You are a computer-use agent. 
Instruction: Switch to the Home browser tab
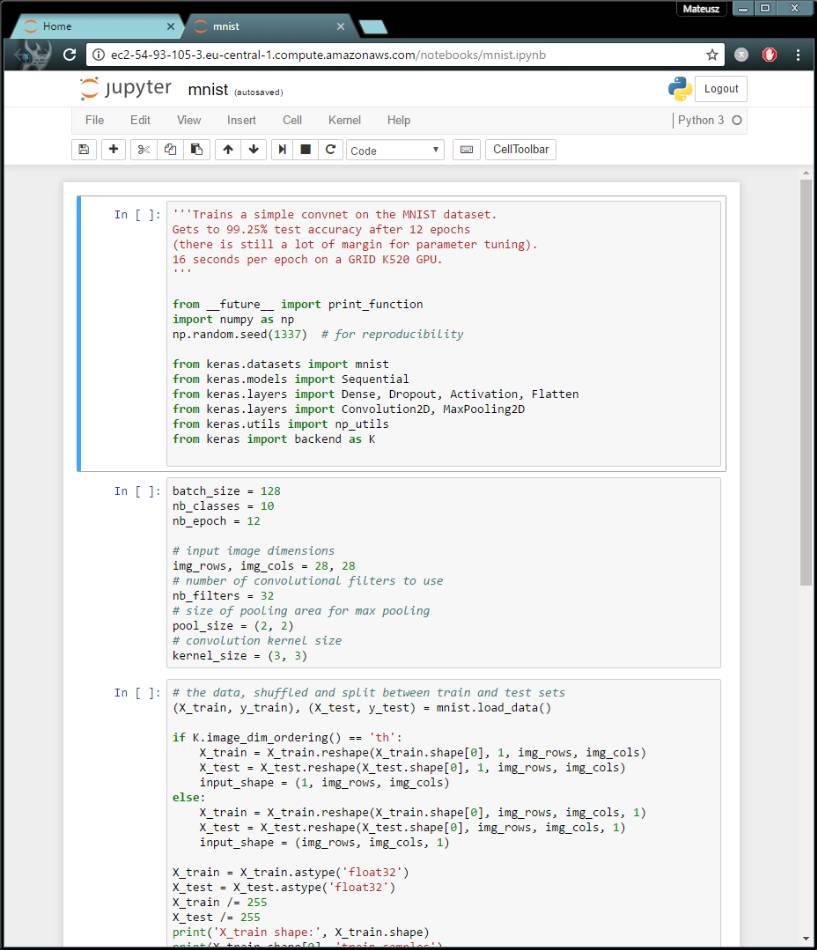95,27
